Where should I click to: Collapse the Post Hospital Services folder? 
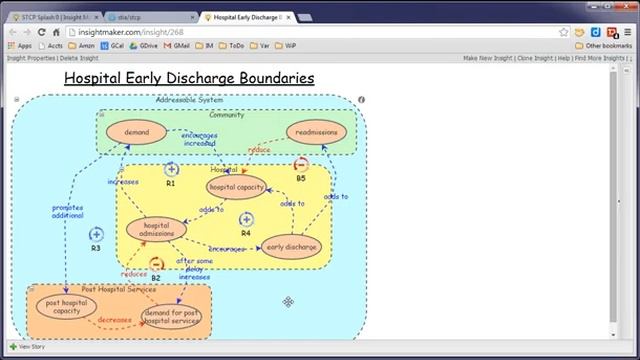click(x=31, y=289)
